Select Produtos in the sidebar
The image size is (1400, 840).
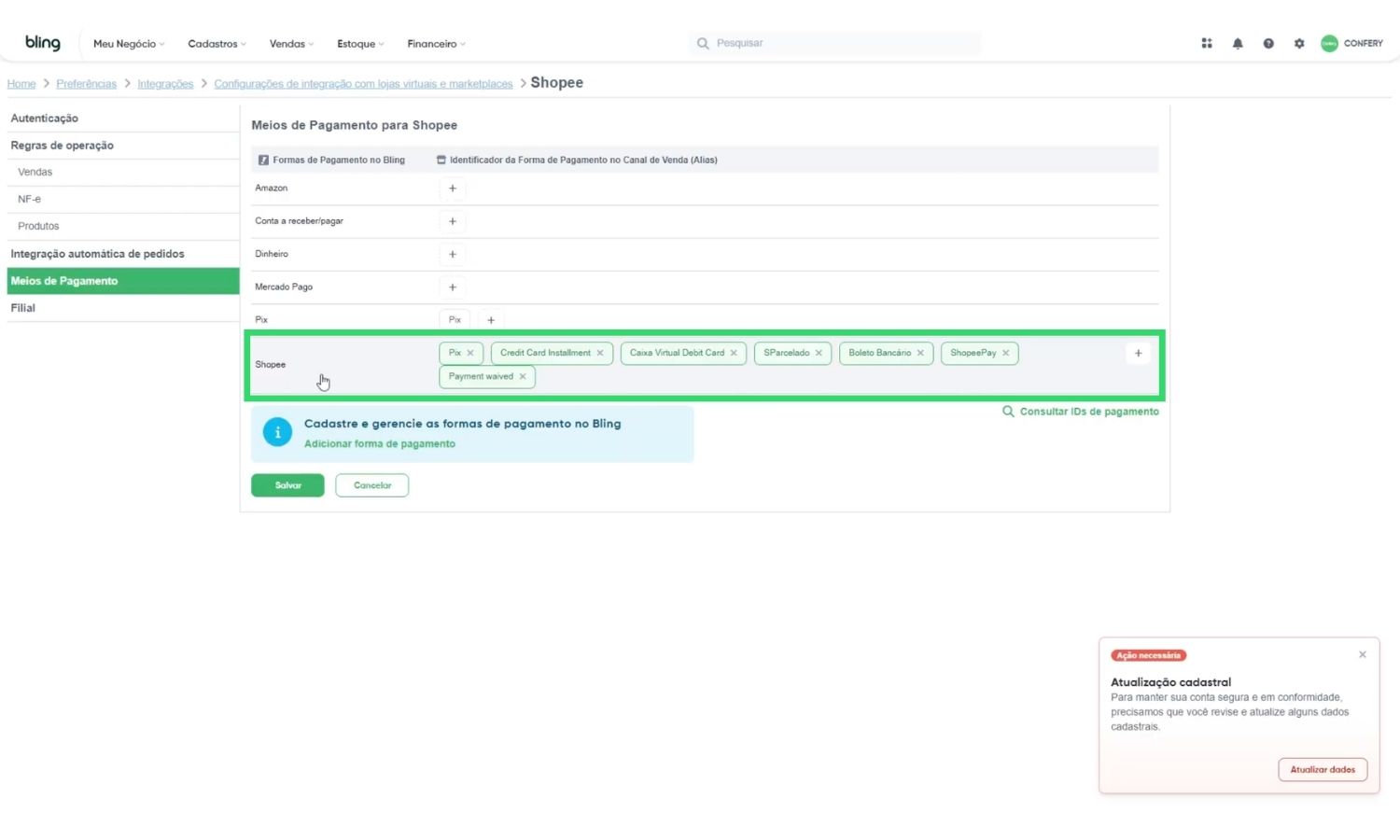(x=123, y=227)
